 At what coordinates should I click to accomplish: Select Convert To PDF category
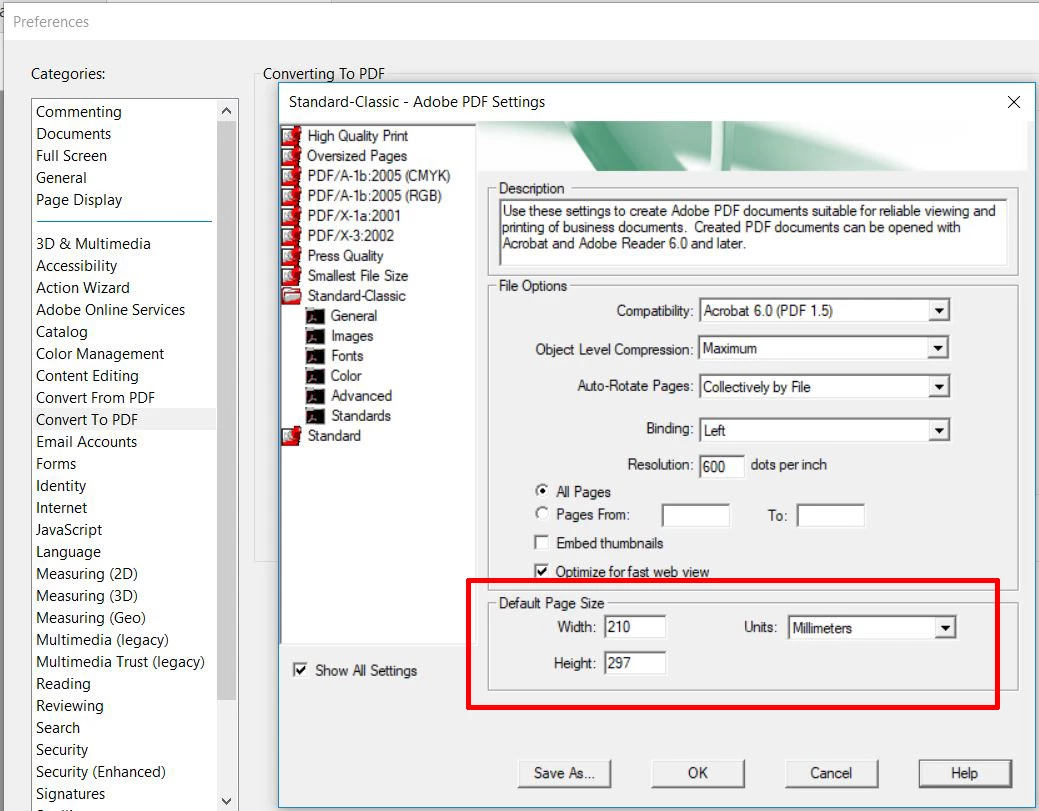click(87, 419)
